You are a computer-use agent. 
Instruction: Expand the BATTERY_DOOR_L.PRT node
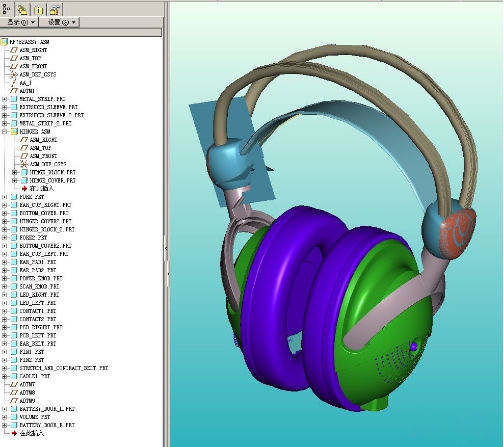[4, 409]
